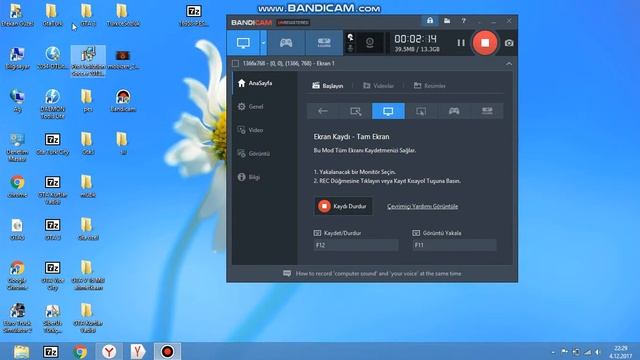Select the highlighted installer icon on desktop
The height and width of the screenshot is (360, 640).
(x=88, y=61)
